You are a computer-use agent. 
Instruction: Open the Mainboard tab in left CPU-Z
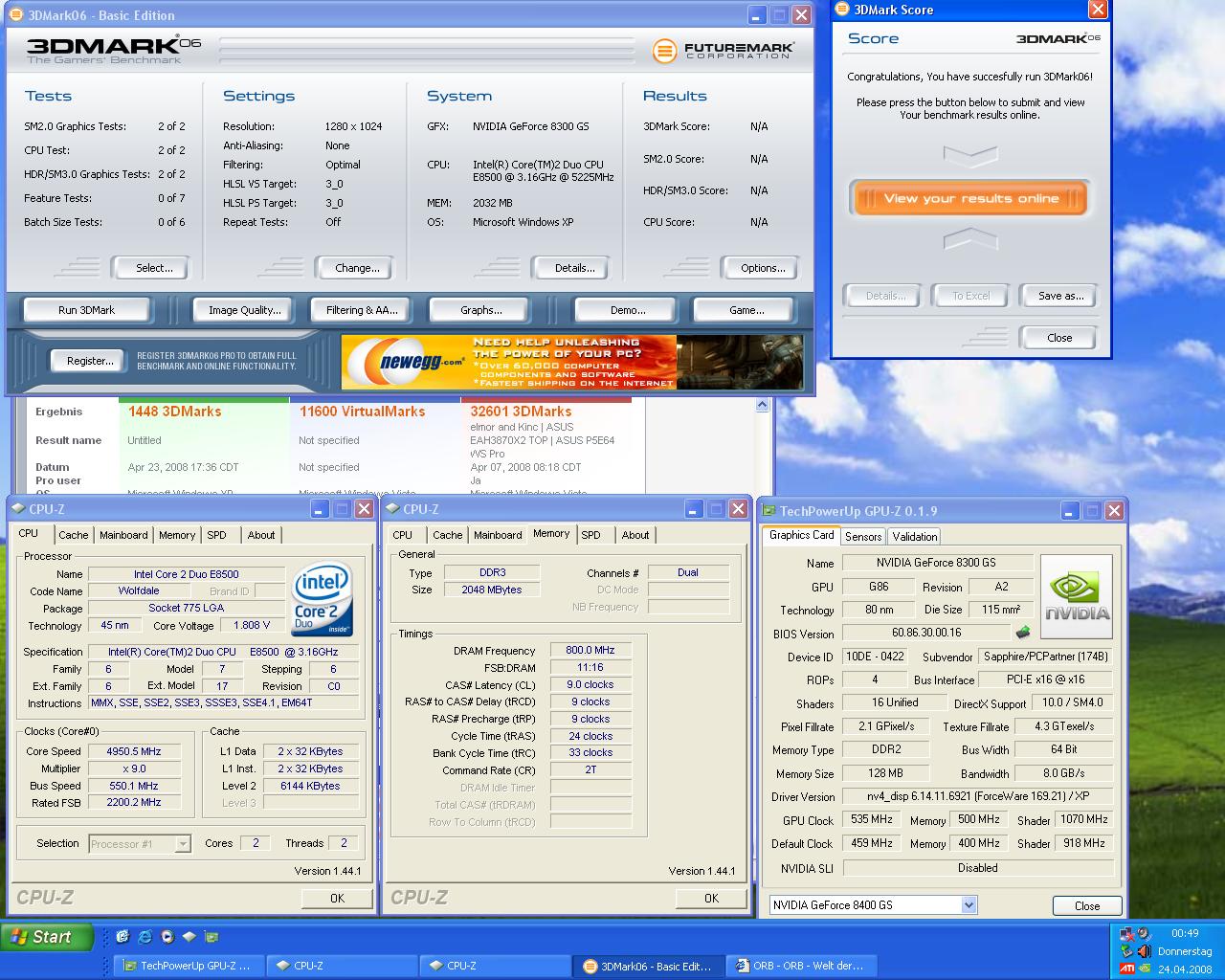pyautogui.click(x=123, y=535)
